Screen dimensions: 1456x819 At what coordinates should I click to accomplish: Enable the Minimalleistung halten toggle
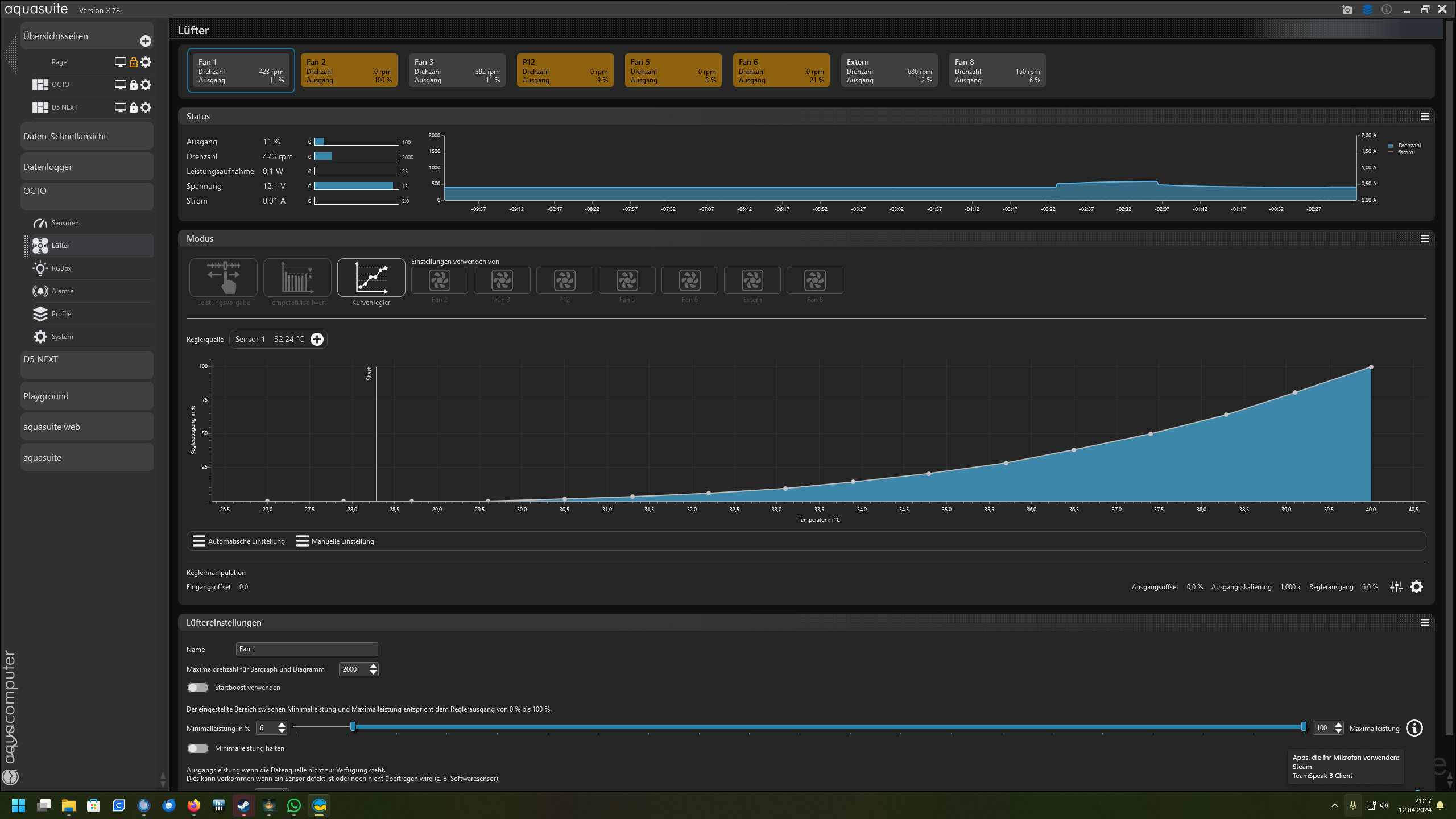pos(198,748)
